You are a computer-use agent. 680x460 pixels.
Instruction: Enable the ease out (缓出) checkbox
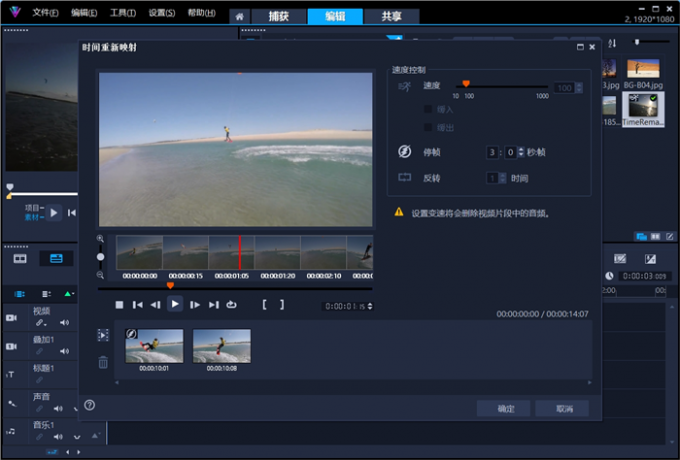[428, 127]
